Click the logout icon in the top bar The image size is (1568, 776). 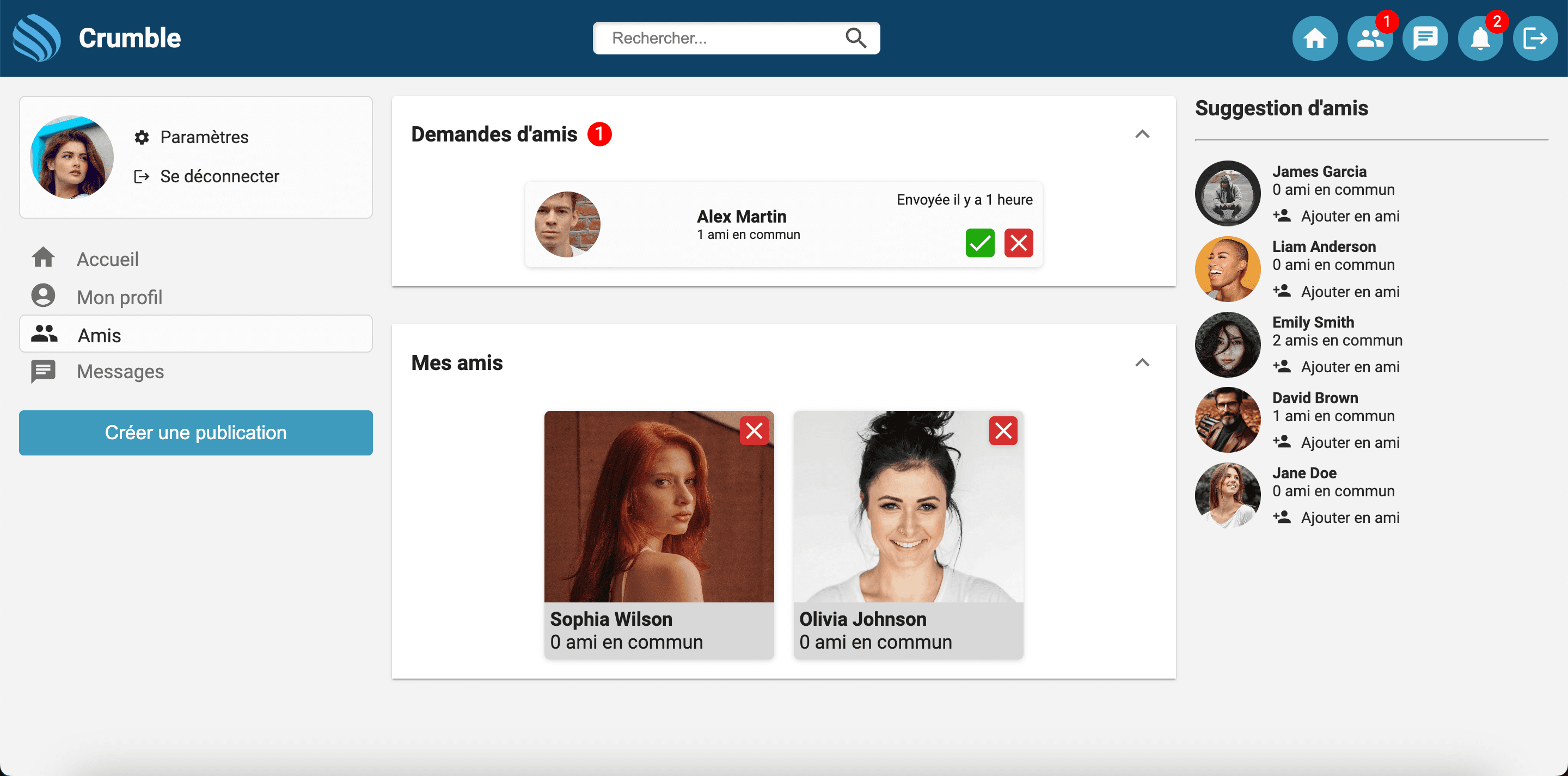click(x=1535, y=38)
